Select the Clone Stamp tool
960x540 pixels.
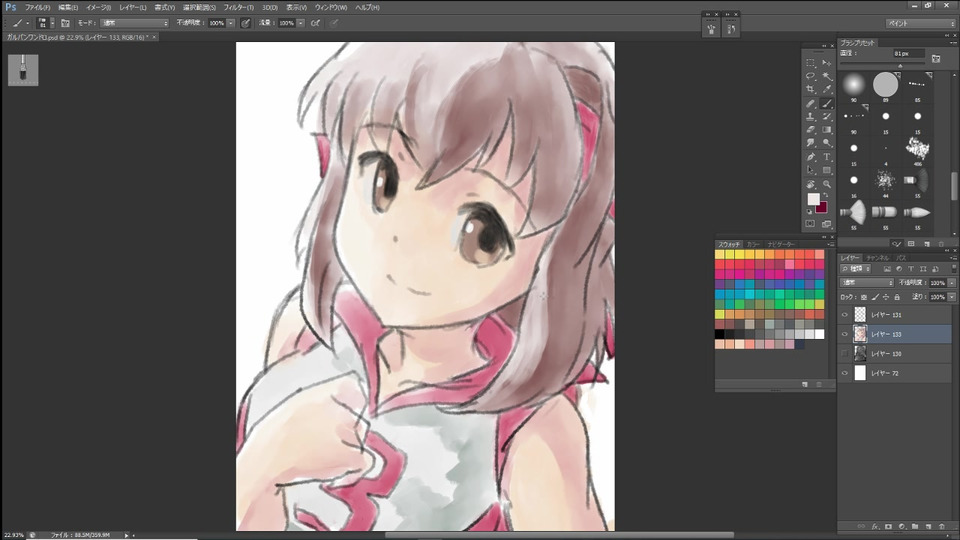811,116
